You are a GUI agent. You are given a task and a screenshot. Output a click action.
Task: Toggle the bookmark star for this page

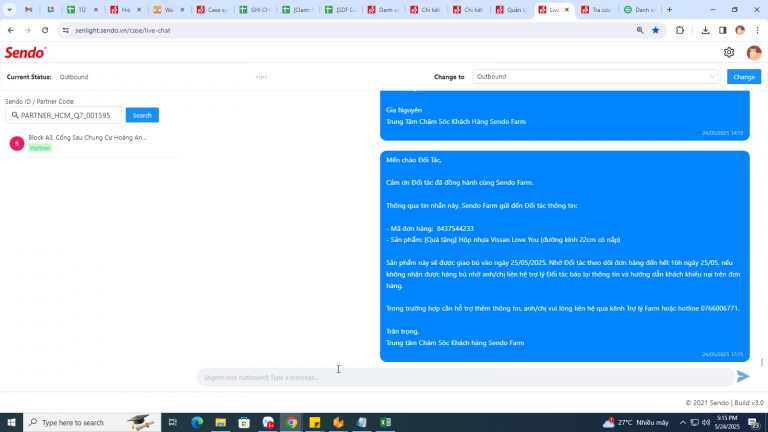click(656, 30)
